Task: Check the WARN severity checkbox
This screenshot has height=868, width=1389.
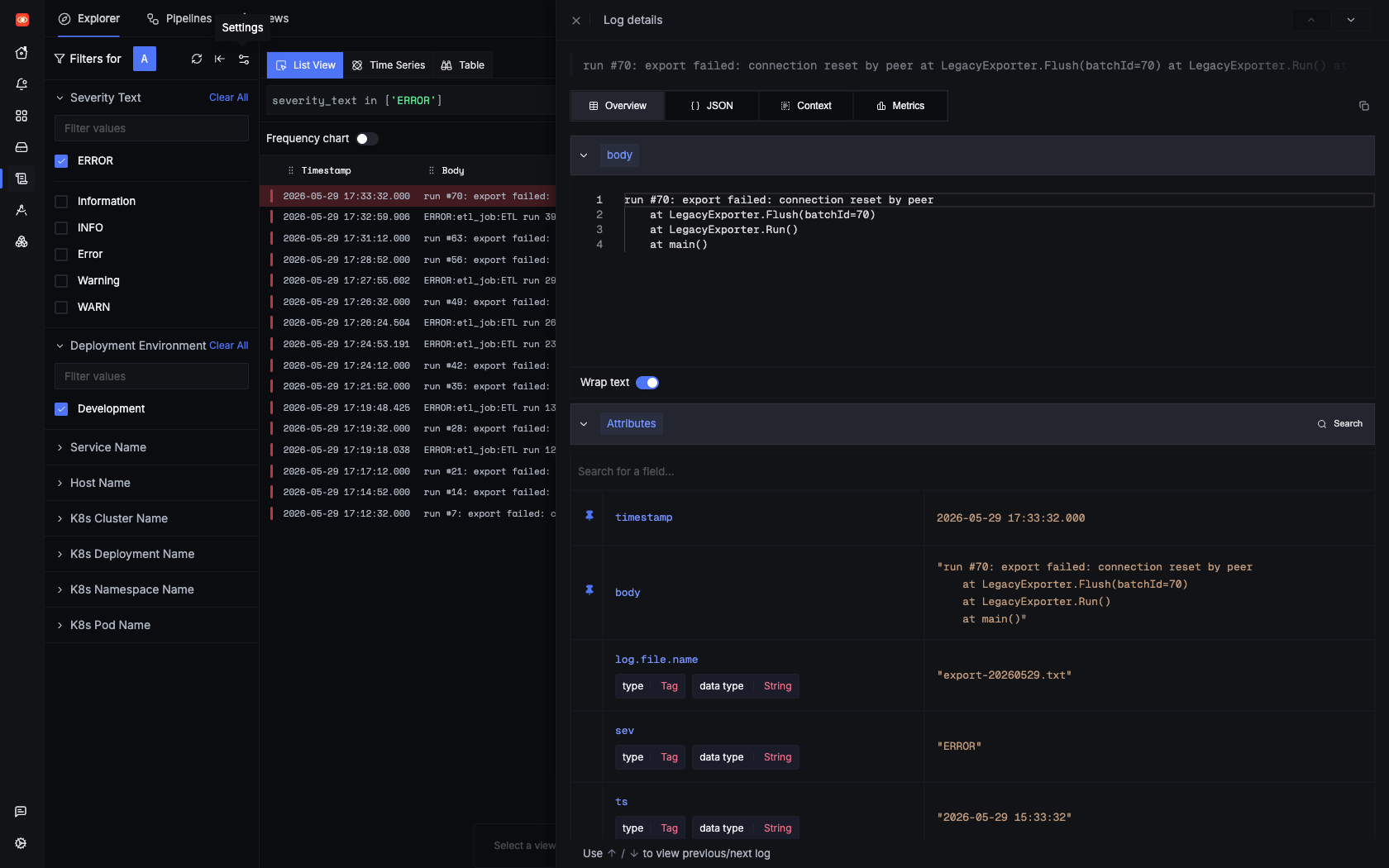Action: point(61,308)
